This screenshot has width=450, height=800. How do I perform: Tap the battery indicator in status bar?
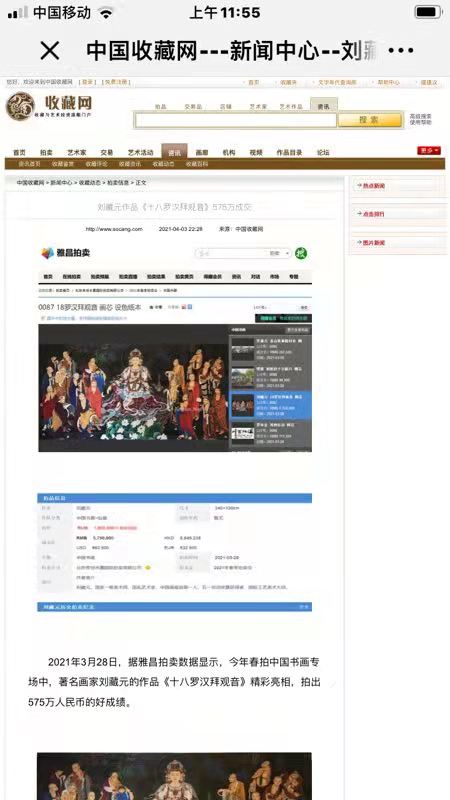pos(428,12)
